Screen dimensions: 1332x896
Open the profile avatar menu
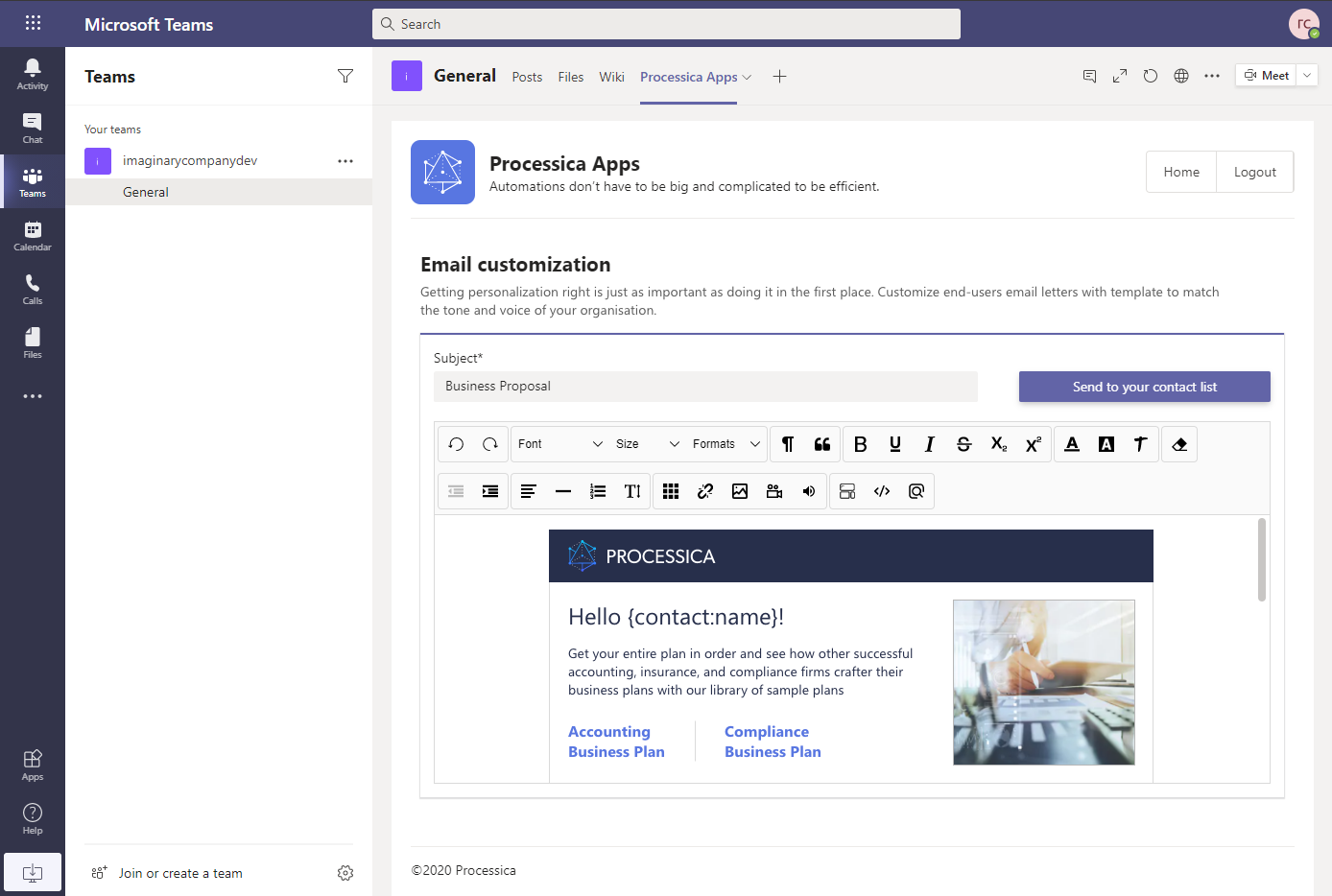[x=1304, y=24]
